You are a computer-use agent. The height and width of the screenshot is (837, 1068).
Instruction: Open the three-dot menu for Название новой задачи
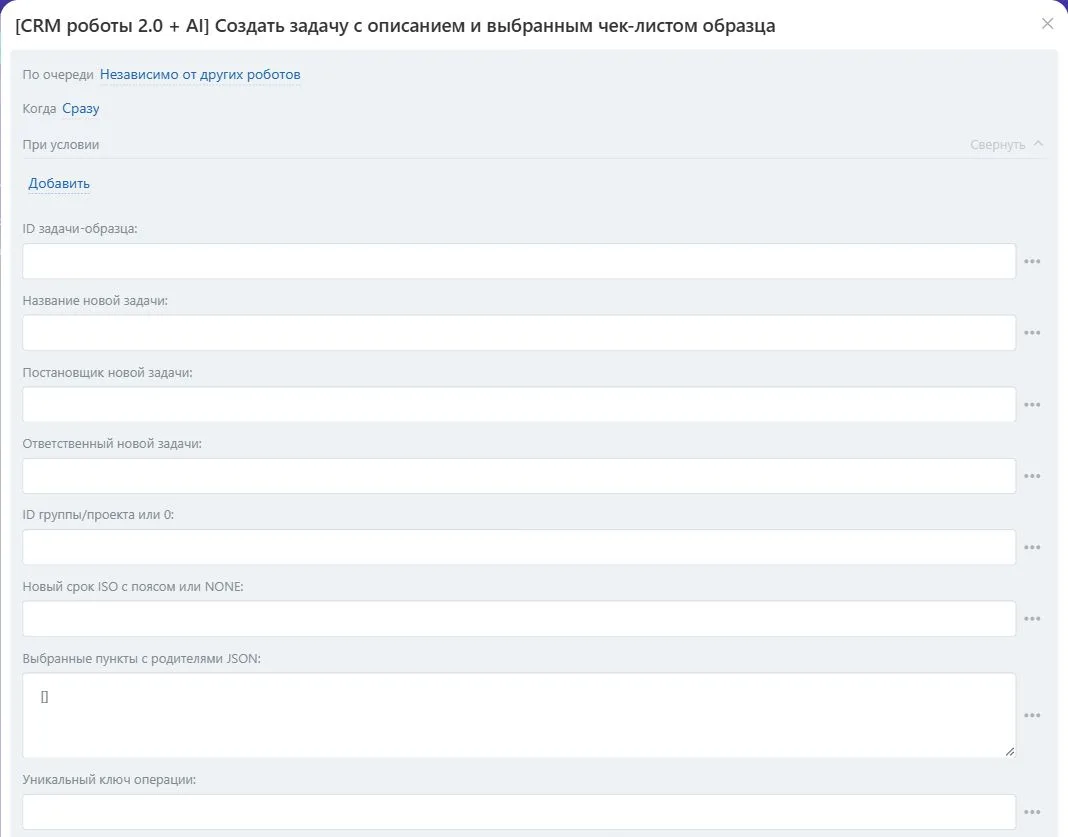[1032, 333]
